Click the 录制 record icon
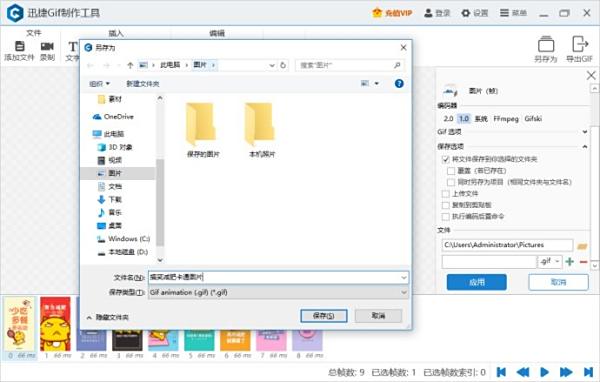The width and height of the screenshot is (600, 382). (x=47, y=46)
